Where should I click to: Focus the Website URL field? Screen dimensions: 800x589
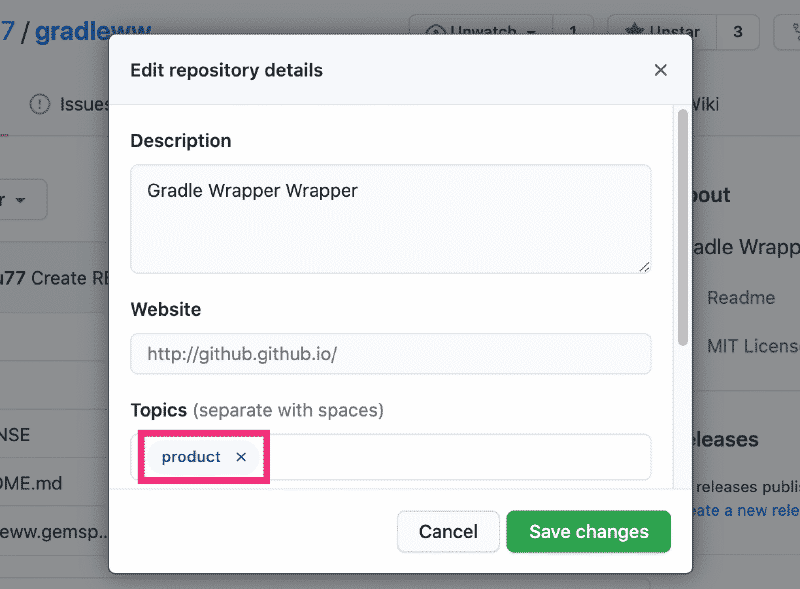coord(390,354)
